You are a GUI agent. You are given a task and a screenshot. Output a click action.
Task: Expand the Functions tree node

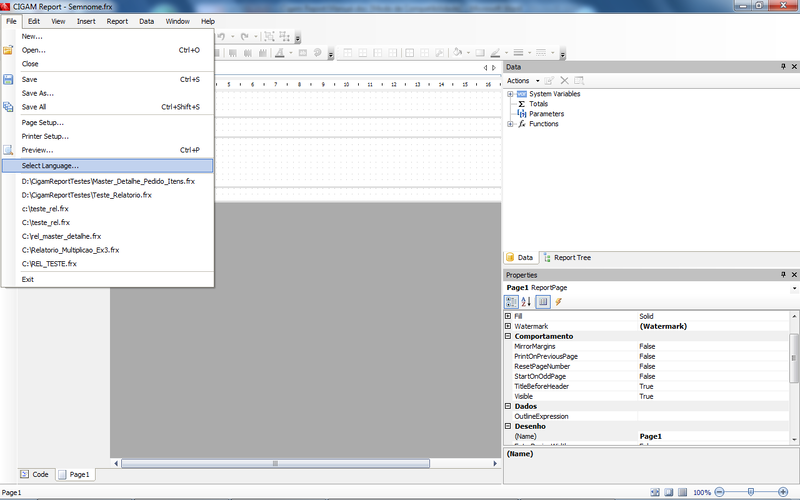(x=510, y=124)
